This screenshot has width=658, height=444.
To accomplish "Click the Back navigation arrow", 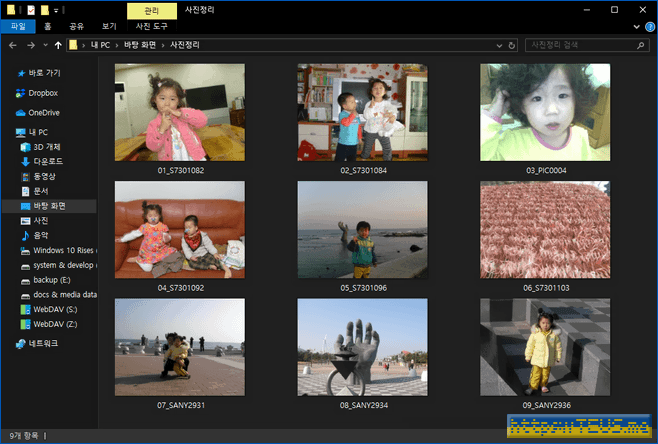I will point(12,46).
